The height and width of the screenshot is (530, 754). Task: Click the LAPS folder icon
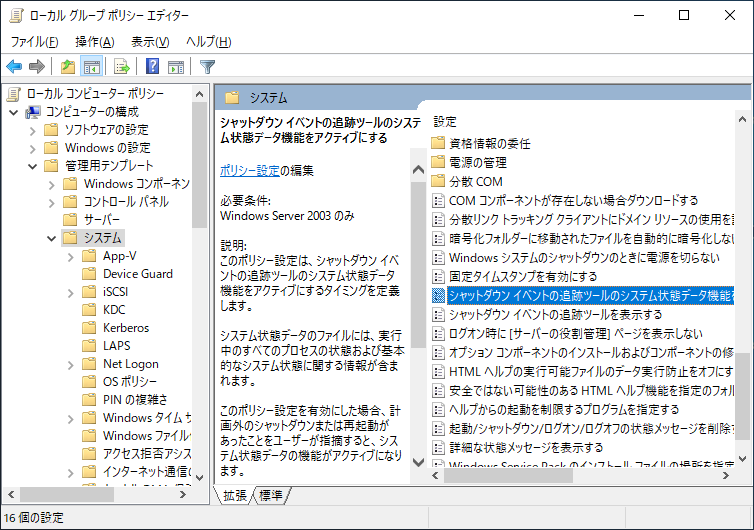click(89, 345)
